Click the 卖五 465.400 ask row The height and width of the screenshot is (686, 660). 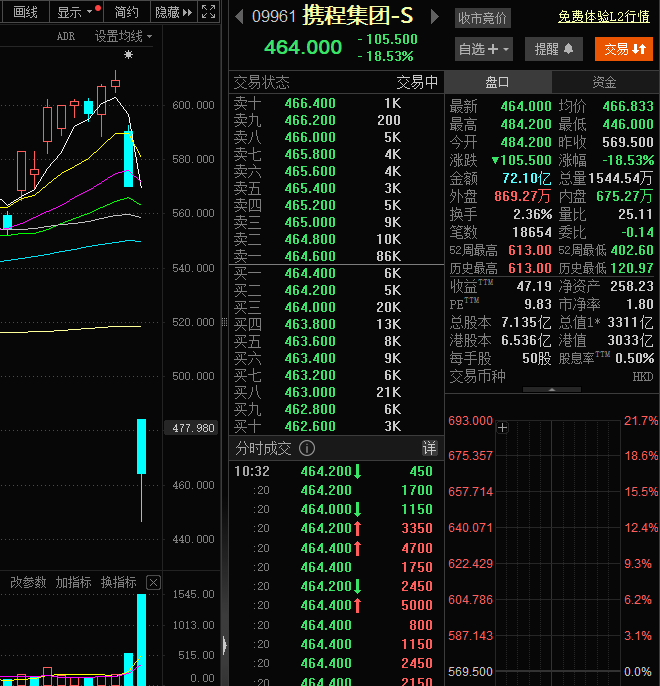tap(336, 188)
